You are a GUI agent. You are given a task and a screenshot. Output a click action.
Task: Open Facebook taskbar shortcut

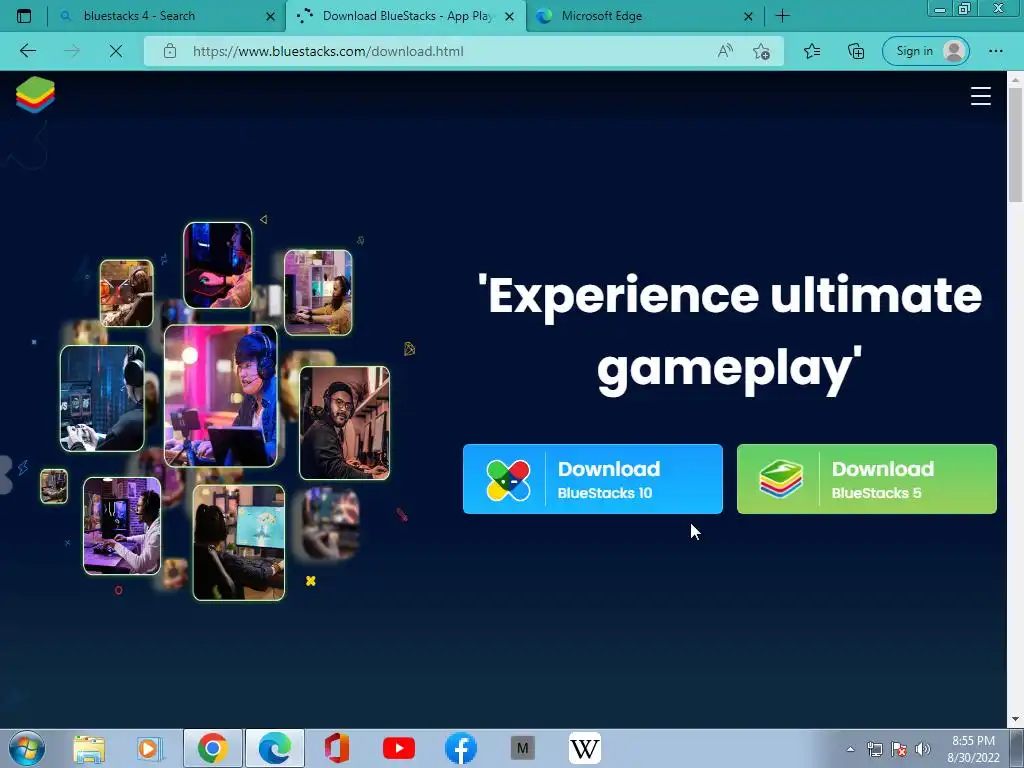click(460, 748)
